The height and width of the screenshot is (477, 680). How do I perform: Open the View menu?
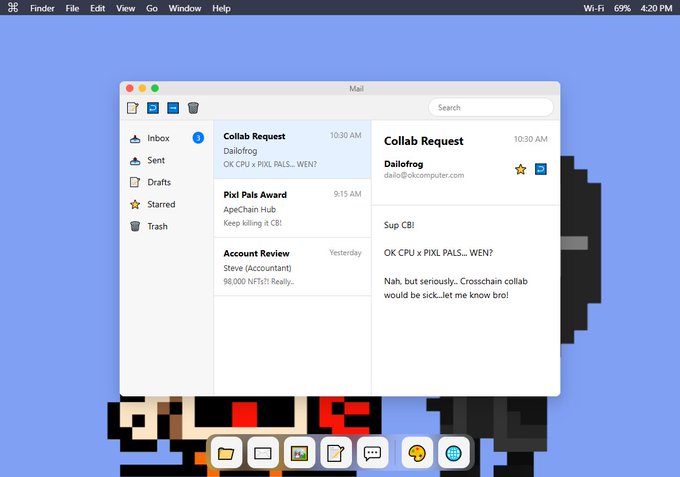126,8
